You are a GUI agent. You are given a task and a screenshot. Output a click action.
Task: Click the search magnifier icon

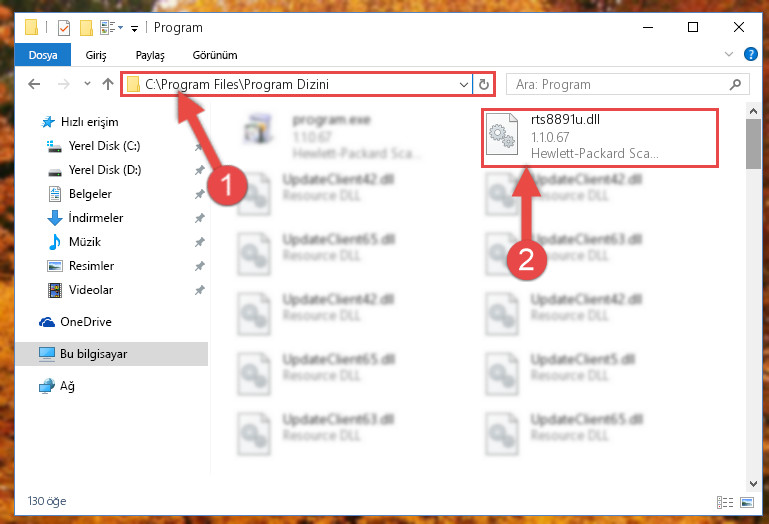point(735,84)
